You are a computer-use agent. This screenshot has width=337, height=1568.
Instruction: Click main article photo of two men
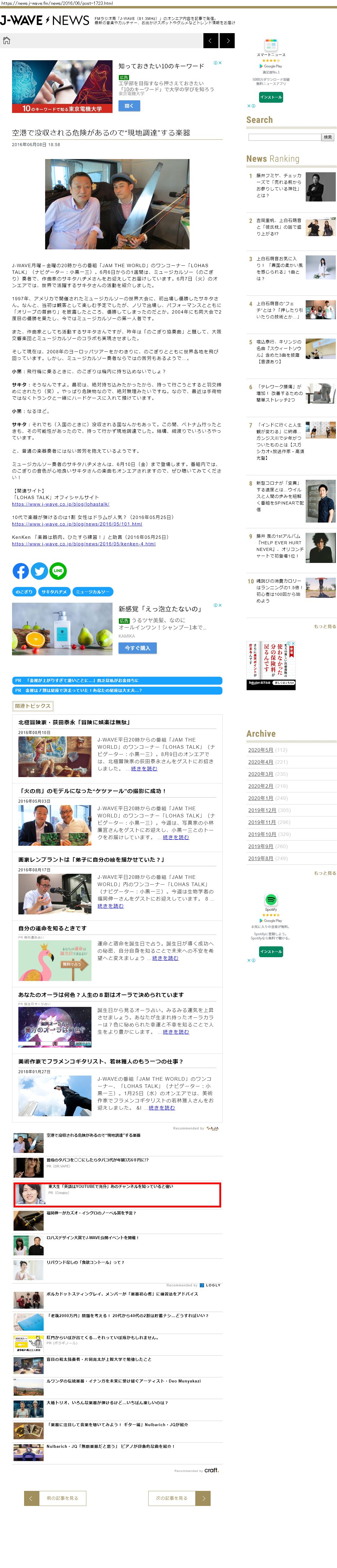pyautogui.click(x=117, y=204)
